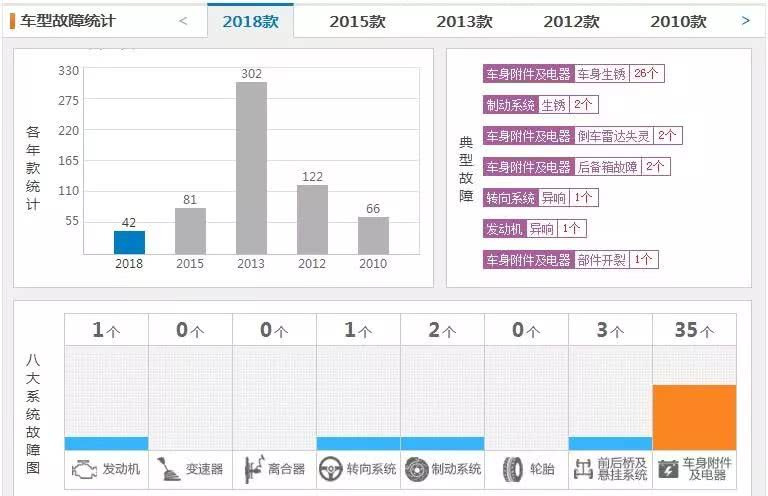Switch to the 2015款 tab
This screenshot has width=768, height=496.
coord(357,21)
